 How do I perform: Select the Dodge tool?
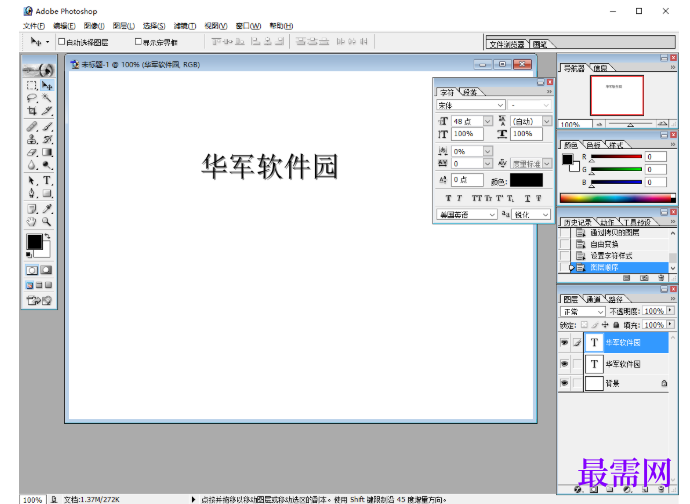pos(47,165)
